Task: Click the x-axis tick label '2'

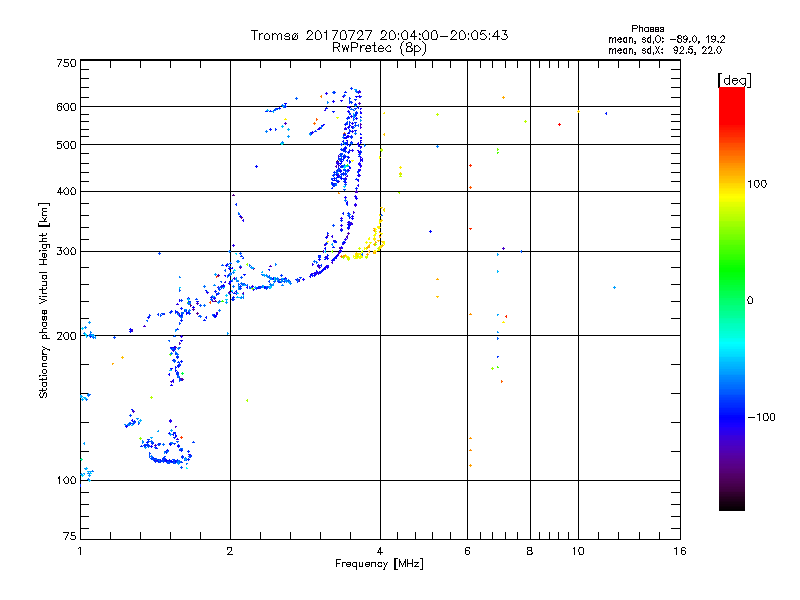Action: coord(230,551)
